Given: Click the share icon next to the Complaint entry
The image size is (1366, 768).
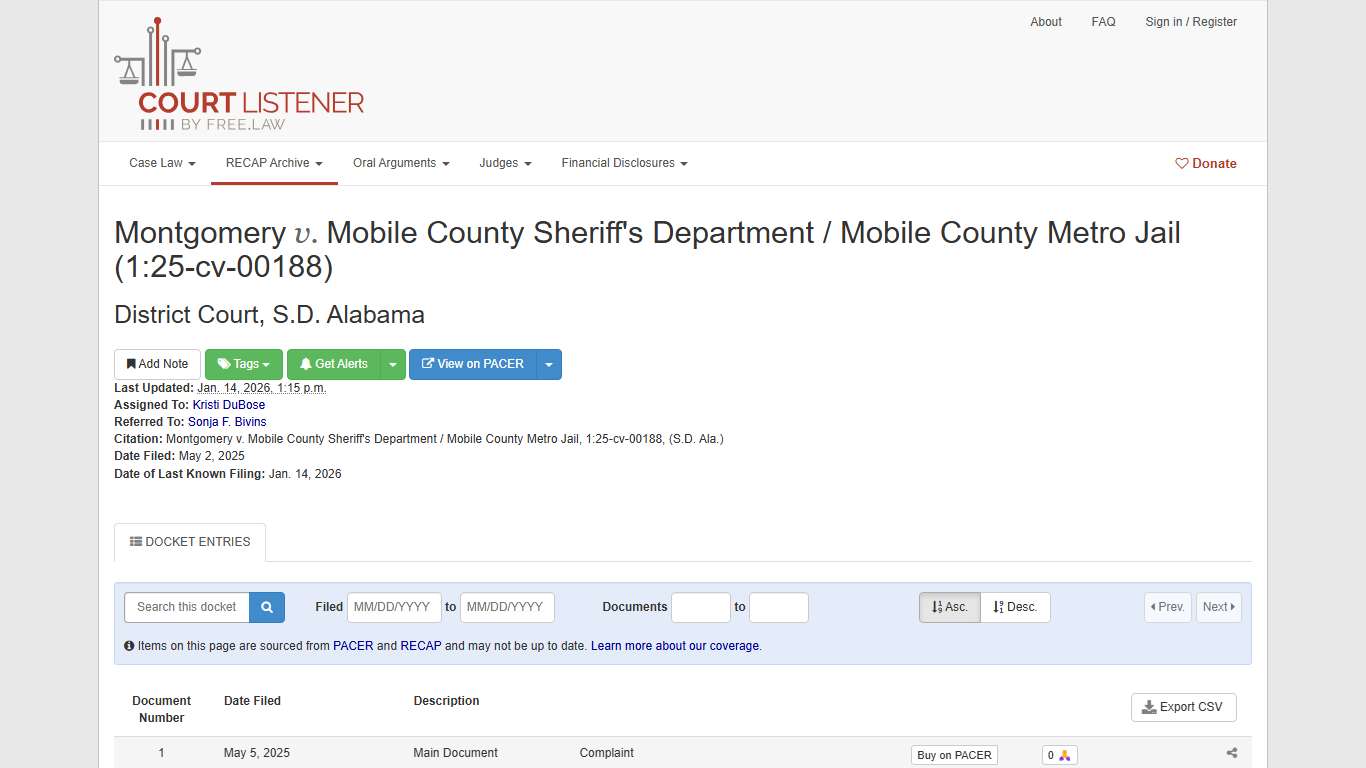Looking at the screenshot, I should (x=1231, y=753).
